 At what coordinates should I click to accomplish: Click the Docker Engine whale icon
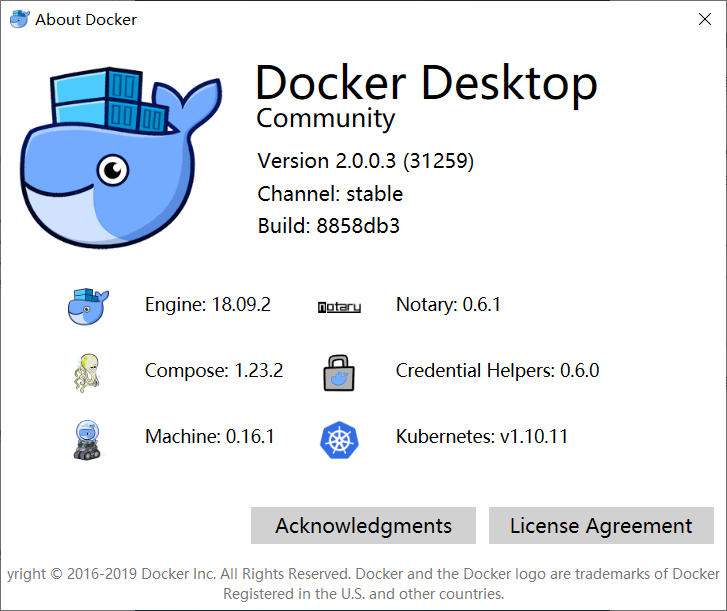pos(88,306)
